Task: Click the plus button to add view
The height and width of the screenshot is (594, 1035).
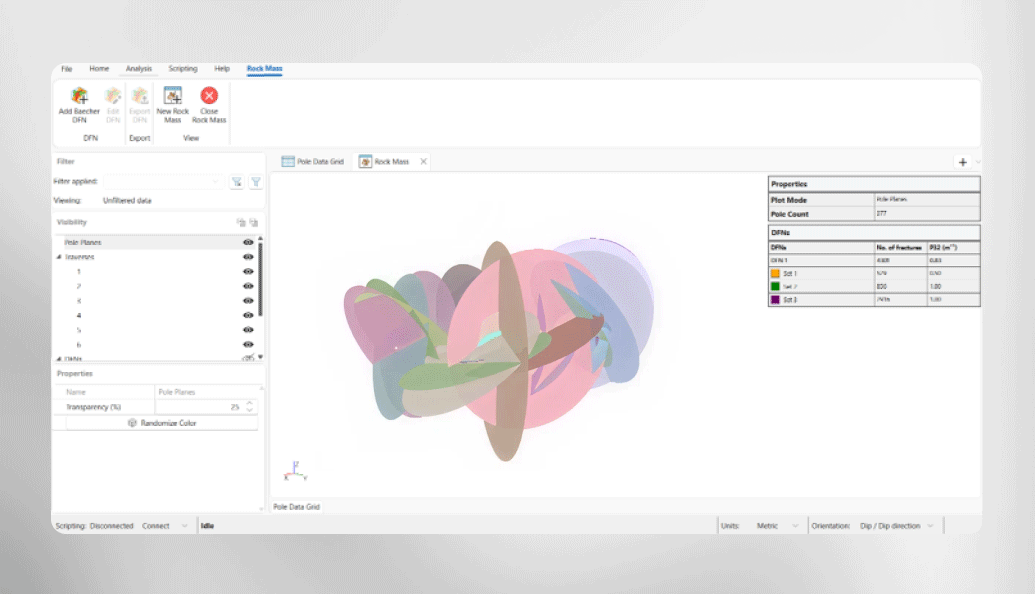Action: pyautogui.click(x=962, y=162)
